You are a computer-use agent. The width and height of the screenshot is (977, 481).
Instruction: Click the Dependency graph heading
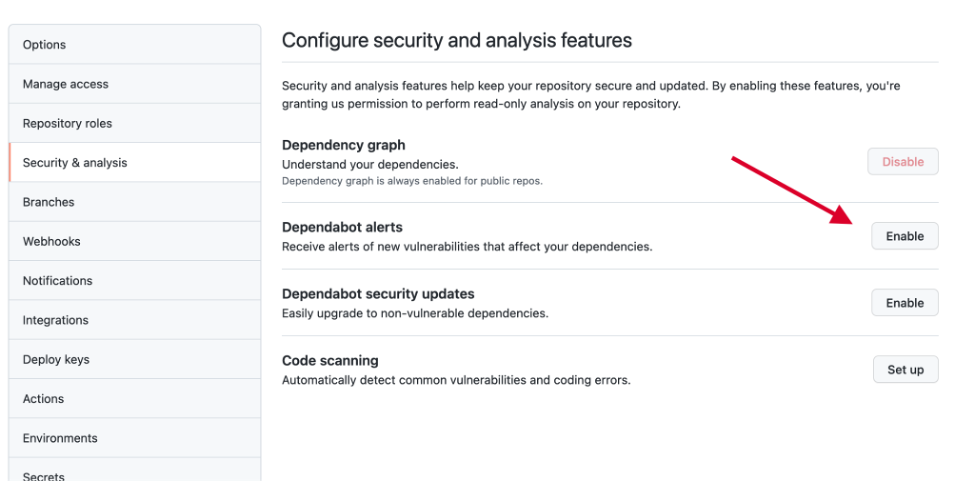click(344, 145)
